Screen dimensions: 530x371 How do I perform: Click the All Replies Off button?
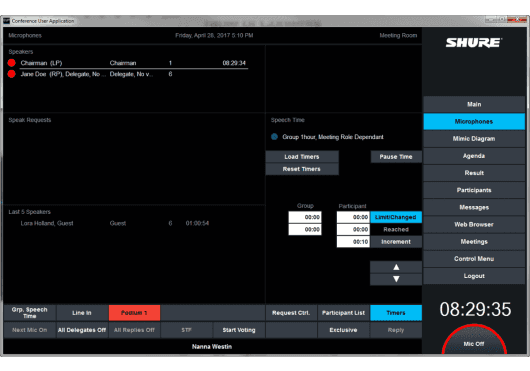[134, 330]
